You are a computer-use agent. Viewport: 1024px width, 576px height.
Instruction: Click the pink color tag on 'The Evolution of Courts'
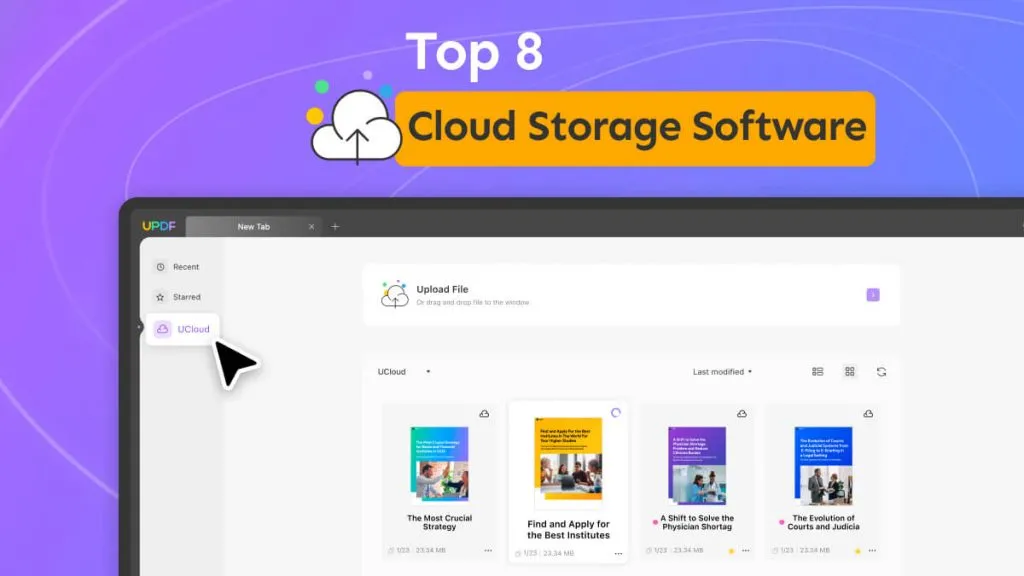tap(783, 520)
